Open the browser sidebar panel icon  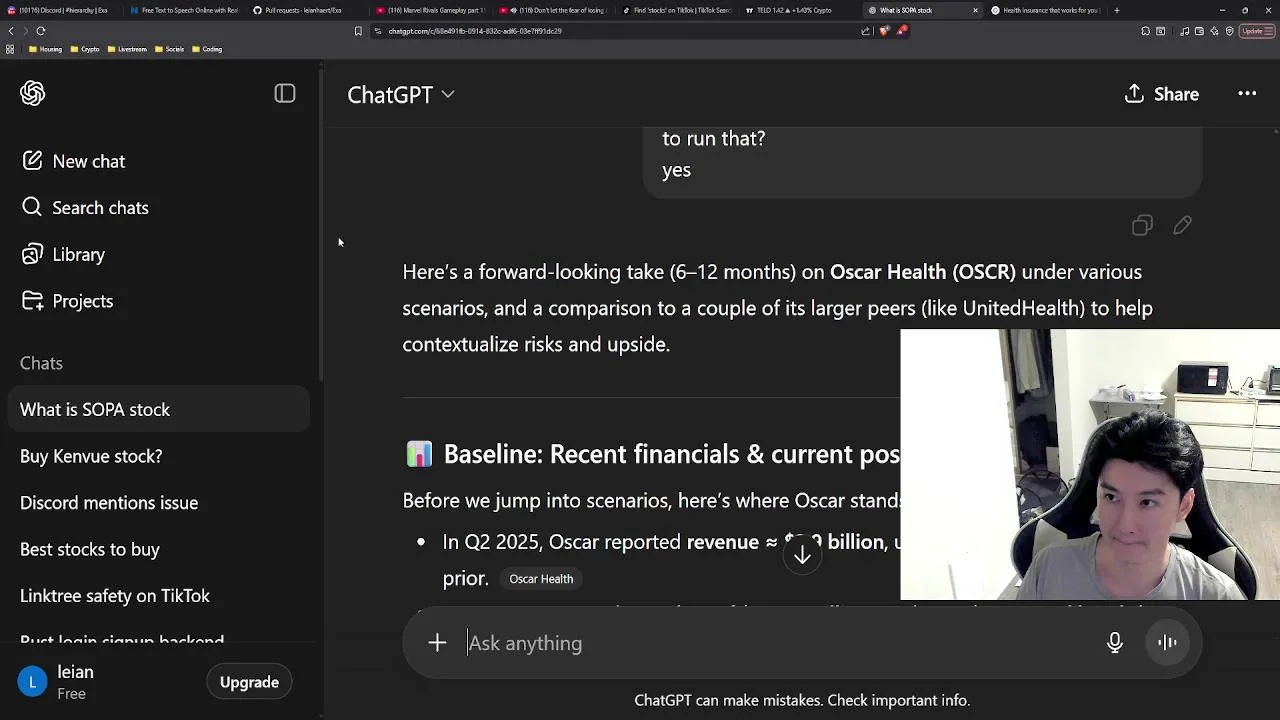pos(1160,31)
